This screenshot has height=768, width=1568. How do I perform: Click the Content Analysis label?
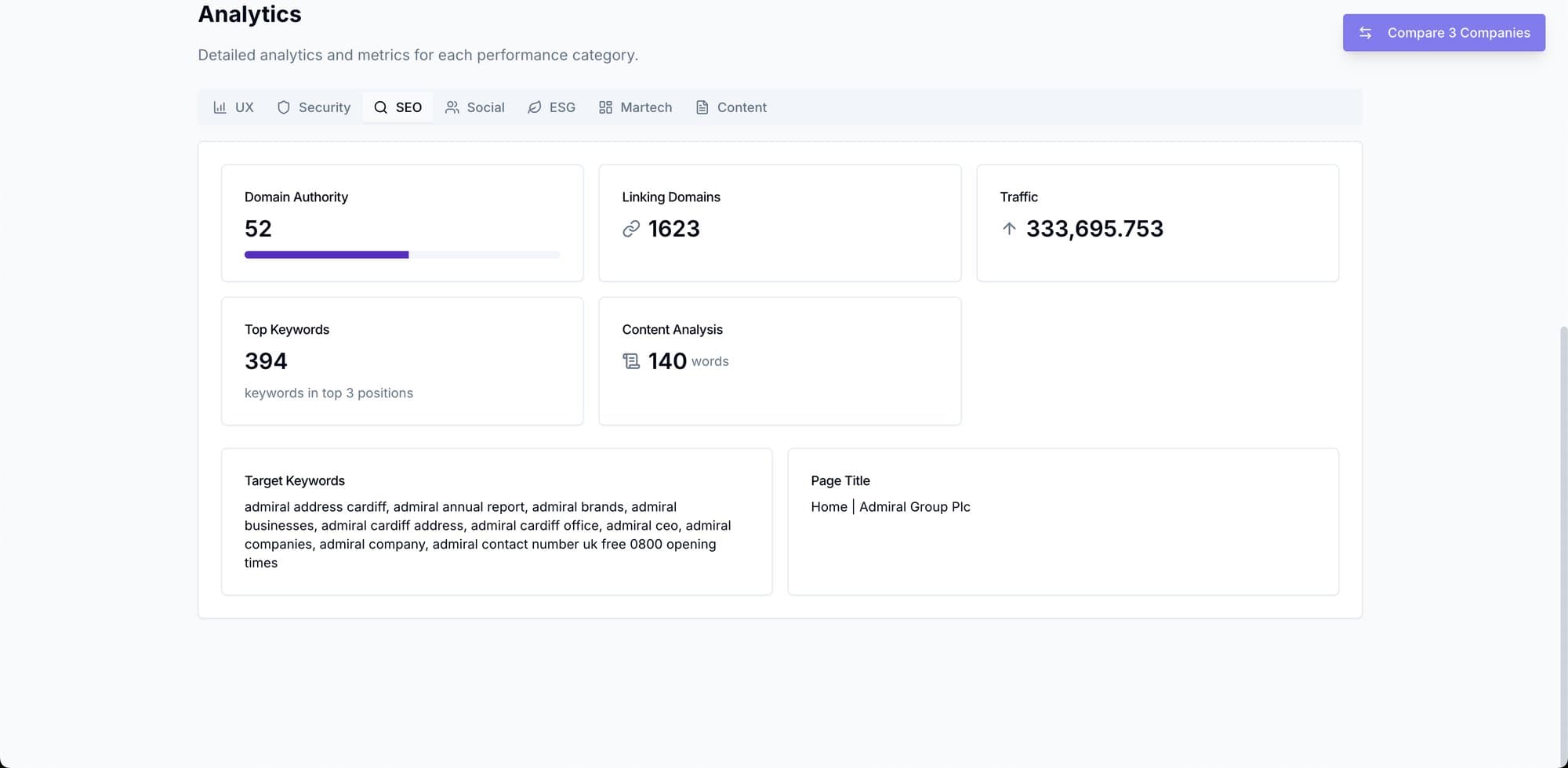(673, 330)
